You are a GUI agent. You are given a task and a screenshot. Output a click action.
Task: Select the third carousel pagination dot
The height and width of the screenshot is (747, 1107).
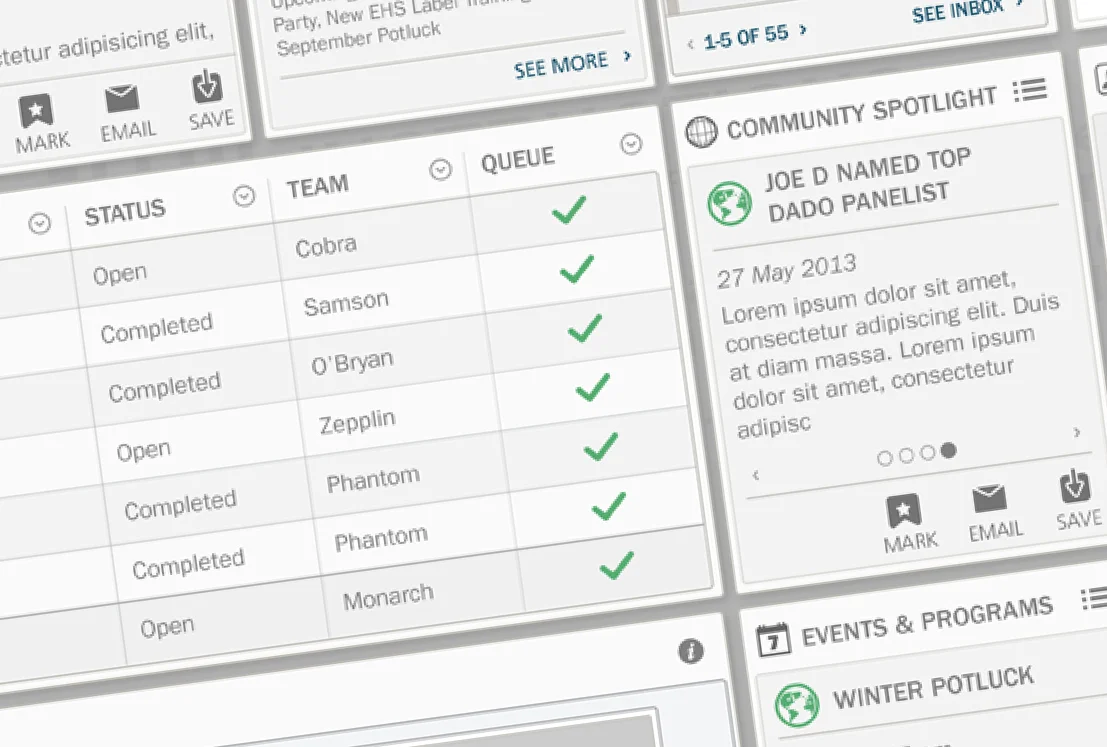tap(928, 453)
